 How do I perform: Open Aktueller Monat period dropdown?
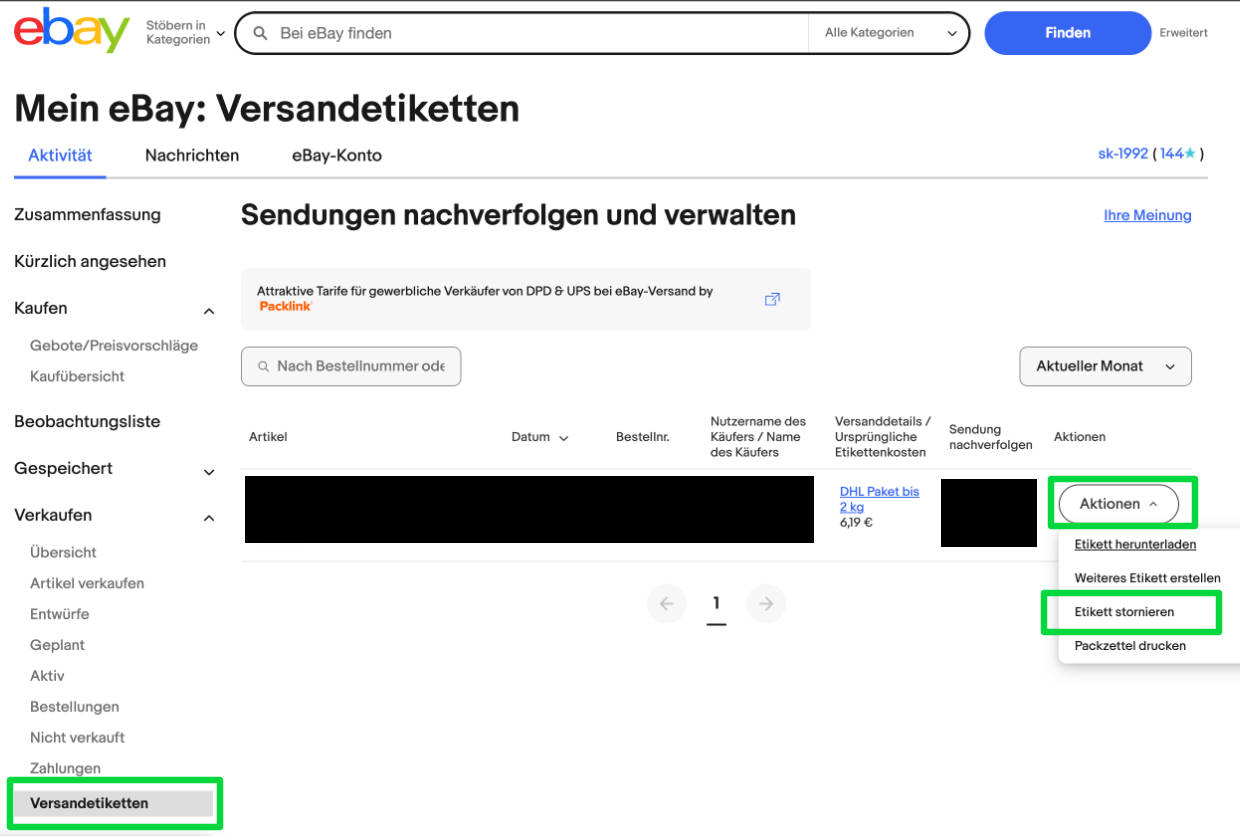pyautogui.click(x=1105, y=366)
